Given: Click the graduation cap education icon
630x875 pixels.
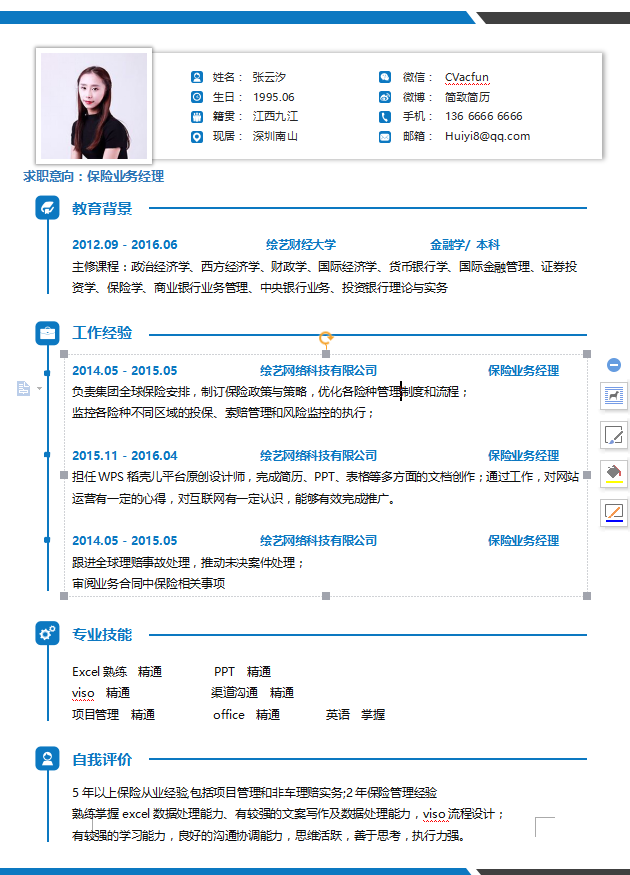Looking at the screenshot, I should click(x=47, y=208).
